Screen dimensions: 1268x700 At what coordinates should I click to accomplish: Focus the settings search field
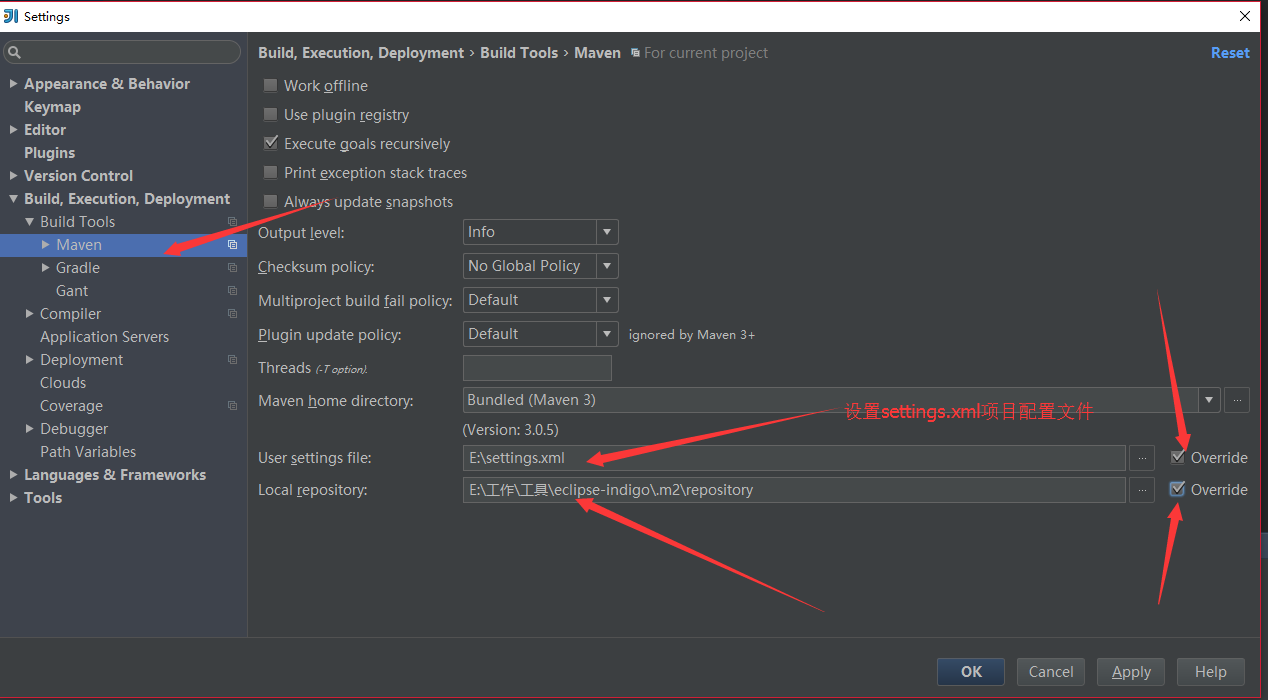click(x=122, y=52)
